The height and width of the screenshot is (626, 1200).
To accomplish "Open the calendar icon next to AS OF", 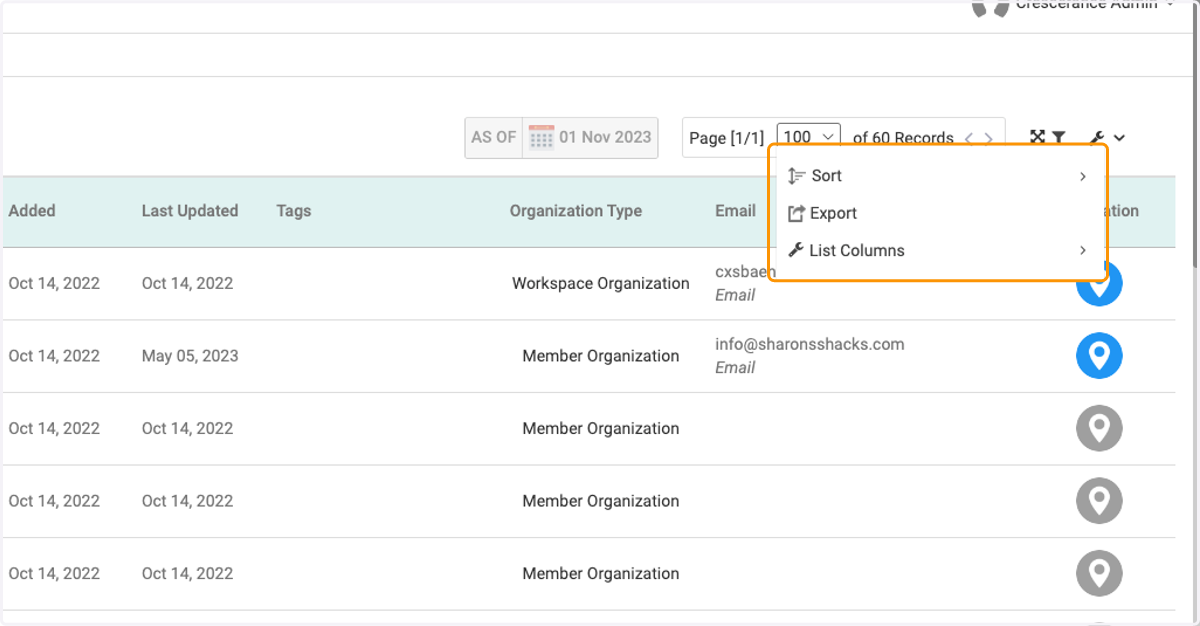I will pyautogui.click(x=541, y=138).
